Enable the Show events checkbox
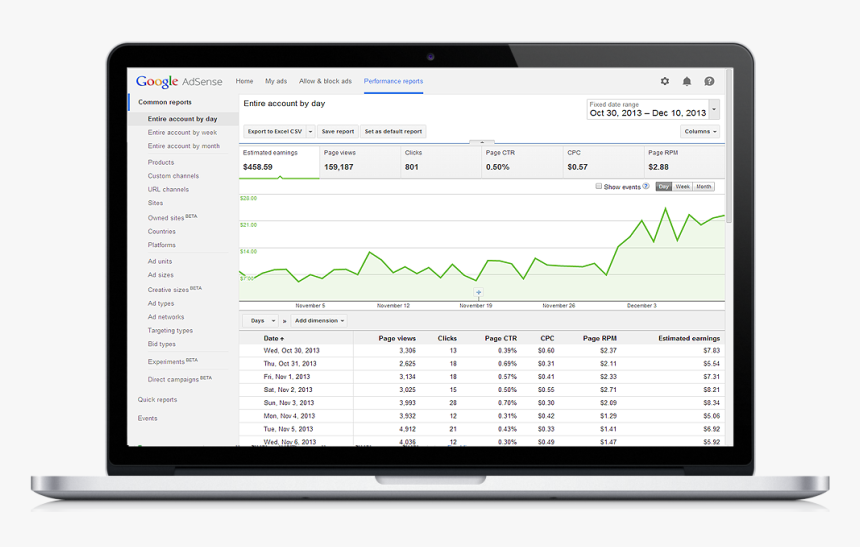 pyautogui.click(x=599, y=186)
